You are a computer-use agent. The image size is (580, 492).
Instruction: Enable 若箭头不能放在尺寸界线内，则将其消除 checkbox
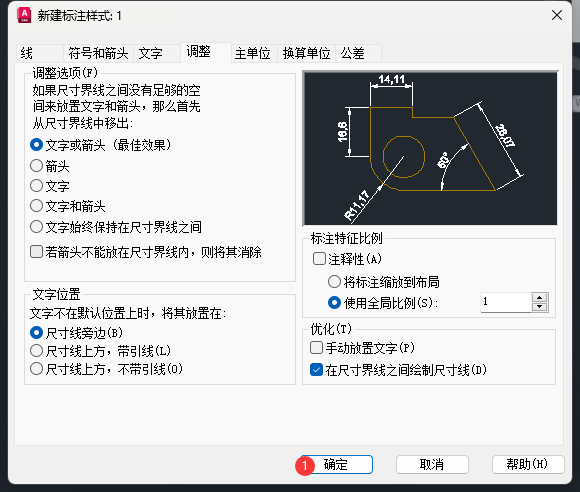coord(146,252)
